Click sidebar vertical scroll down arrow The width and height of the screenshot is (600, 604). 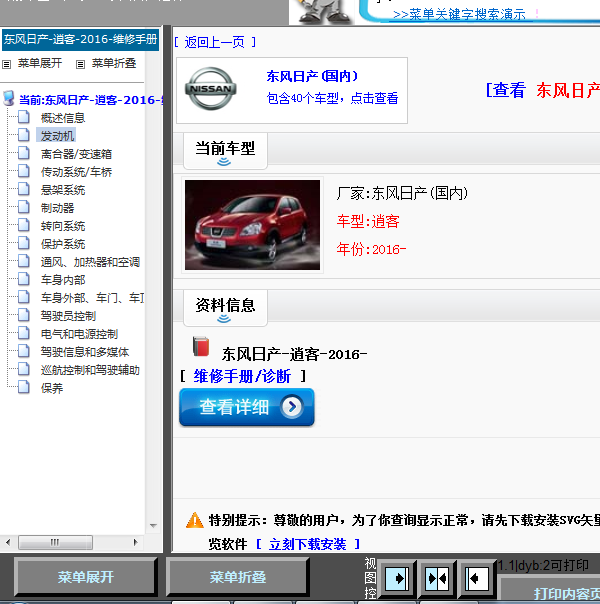153,525
